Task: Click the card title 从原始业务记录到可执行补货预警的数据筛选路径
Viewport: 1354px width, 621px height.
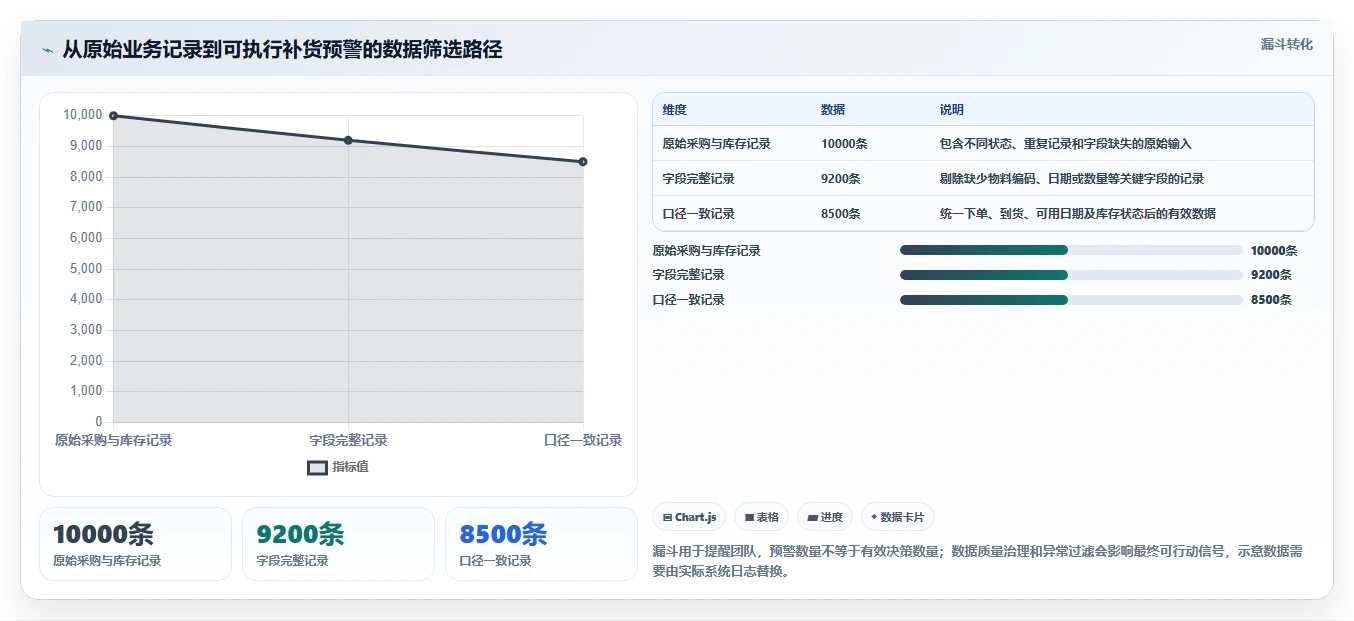Action: [282, 50]
